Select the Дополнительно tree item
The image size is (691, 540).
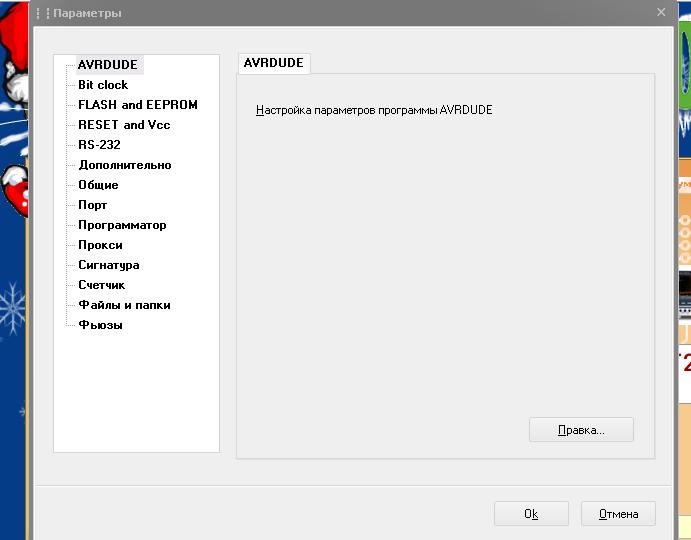pyautogui.click(x=125, y=165)
